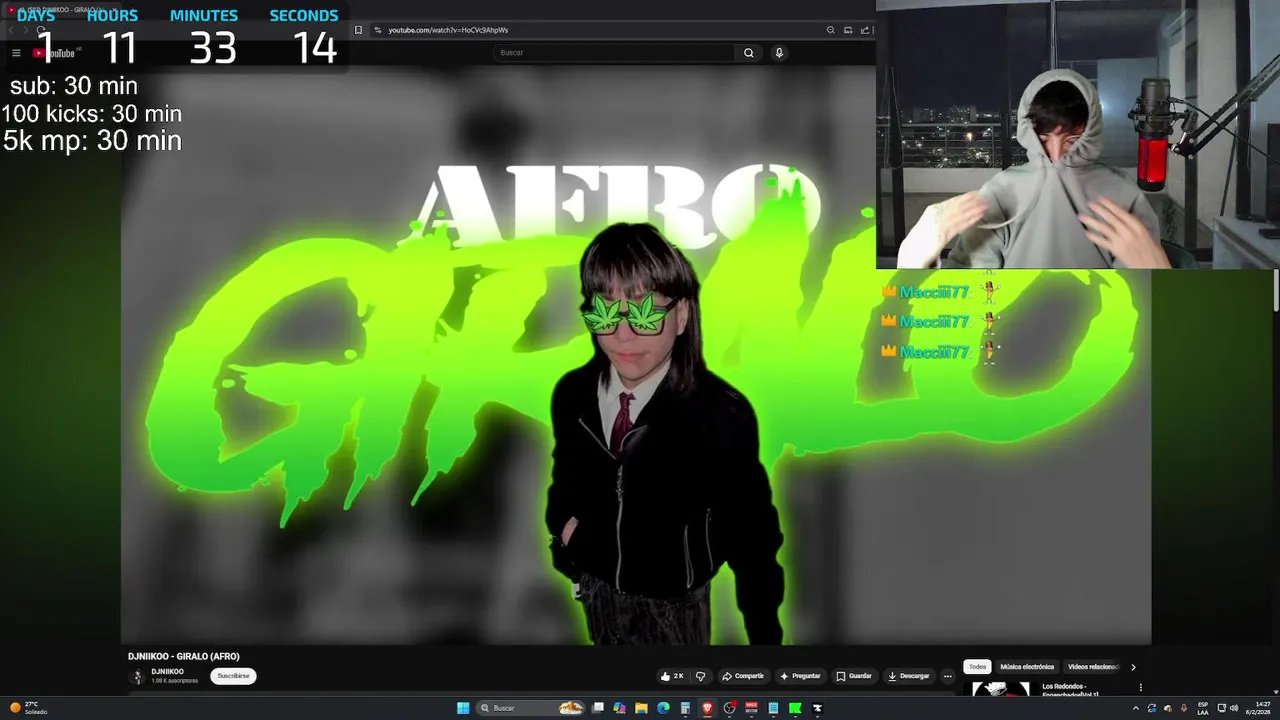Viewport: 1280px width, 720px height.
Task: Click the video player to pause
Action: coord(636,355)
